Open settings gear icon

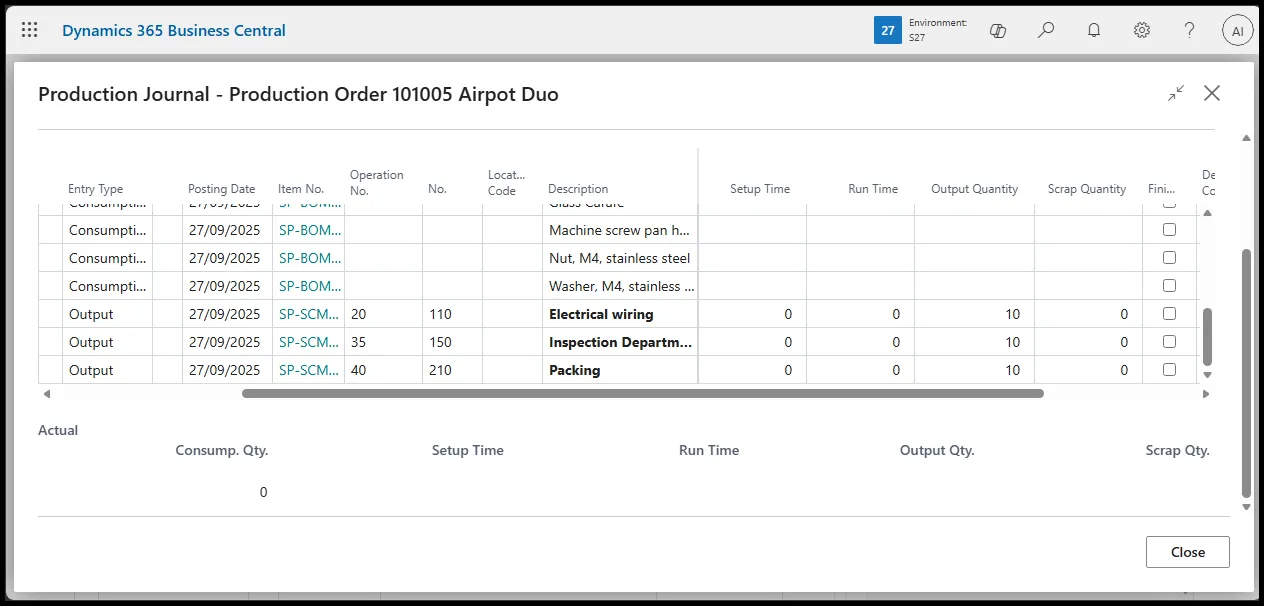click(1142, 30)
